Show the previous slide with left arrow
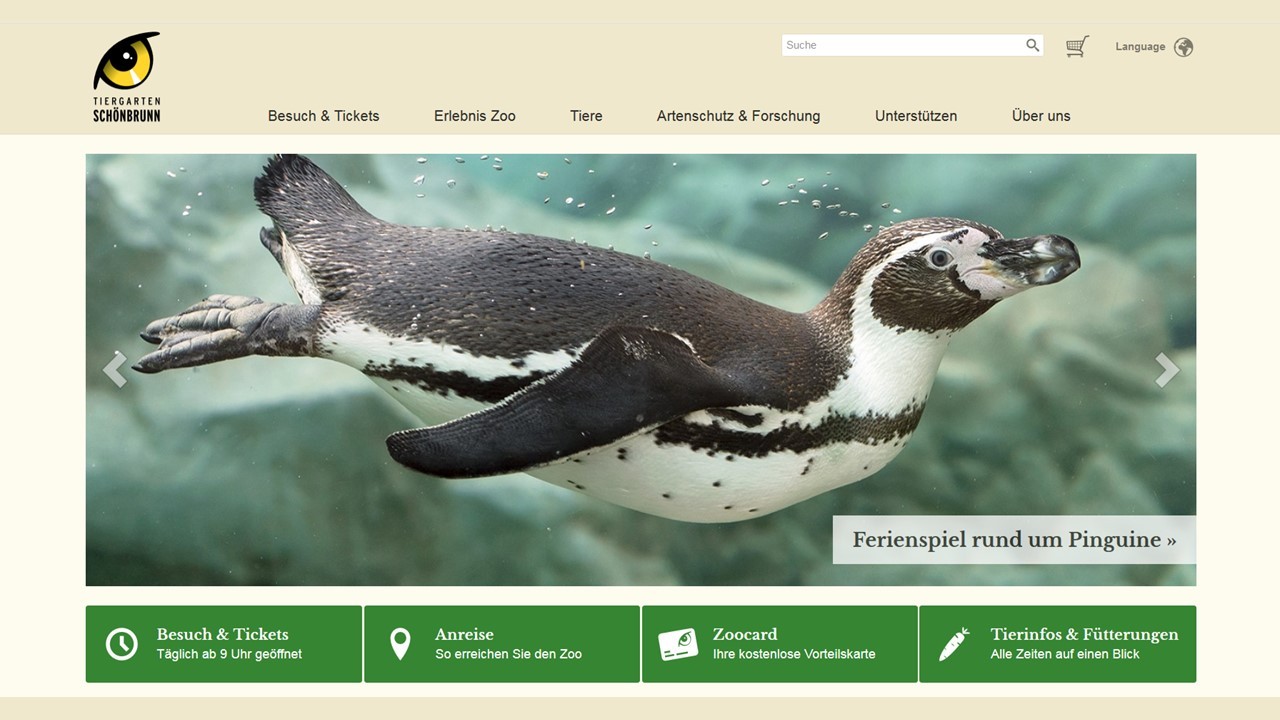The image size is (1280, 720). coord(115,369)
